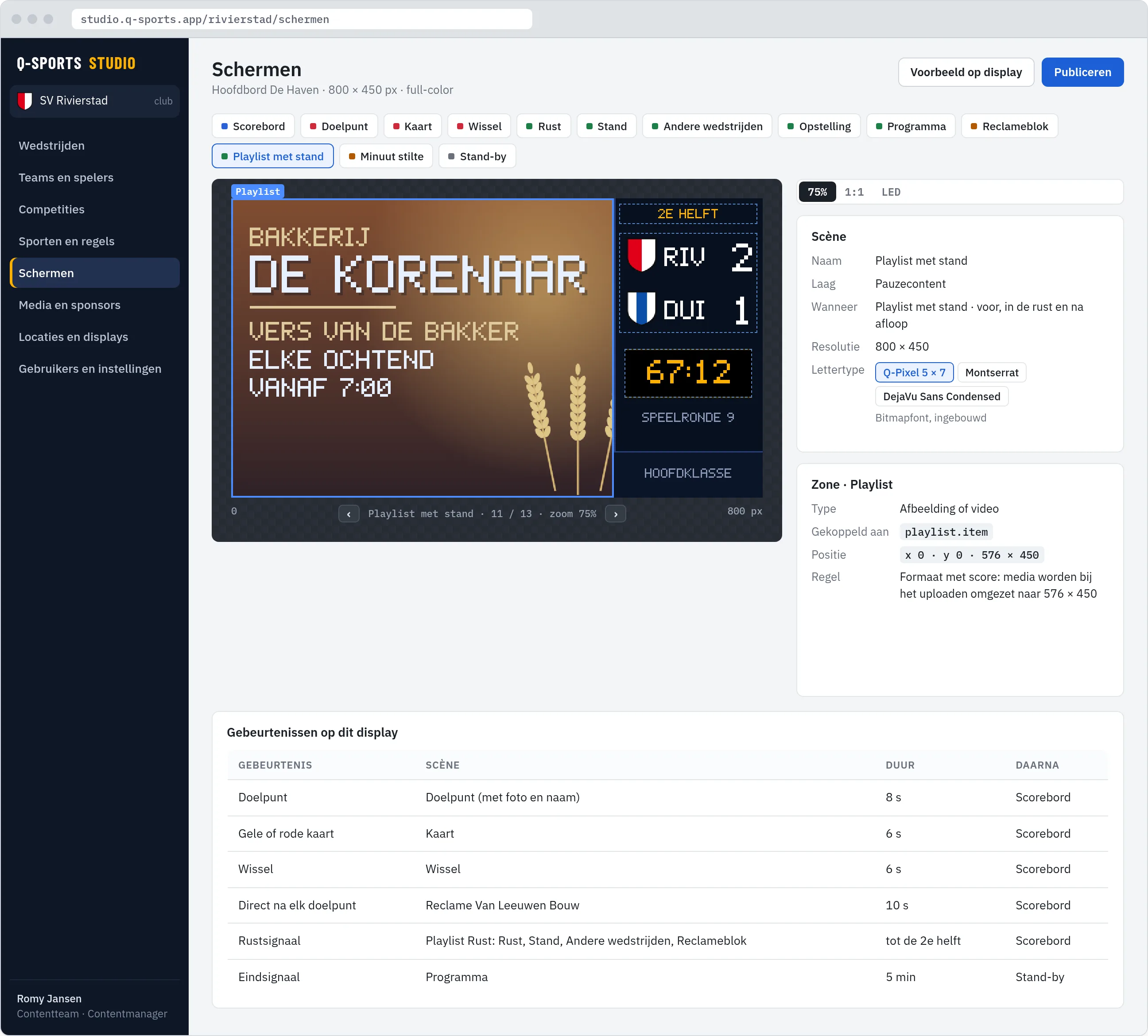
Task: Select the Kaart scene tab
Action: click(412, 126)
